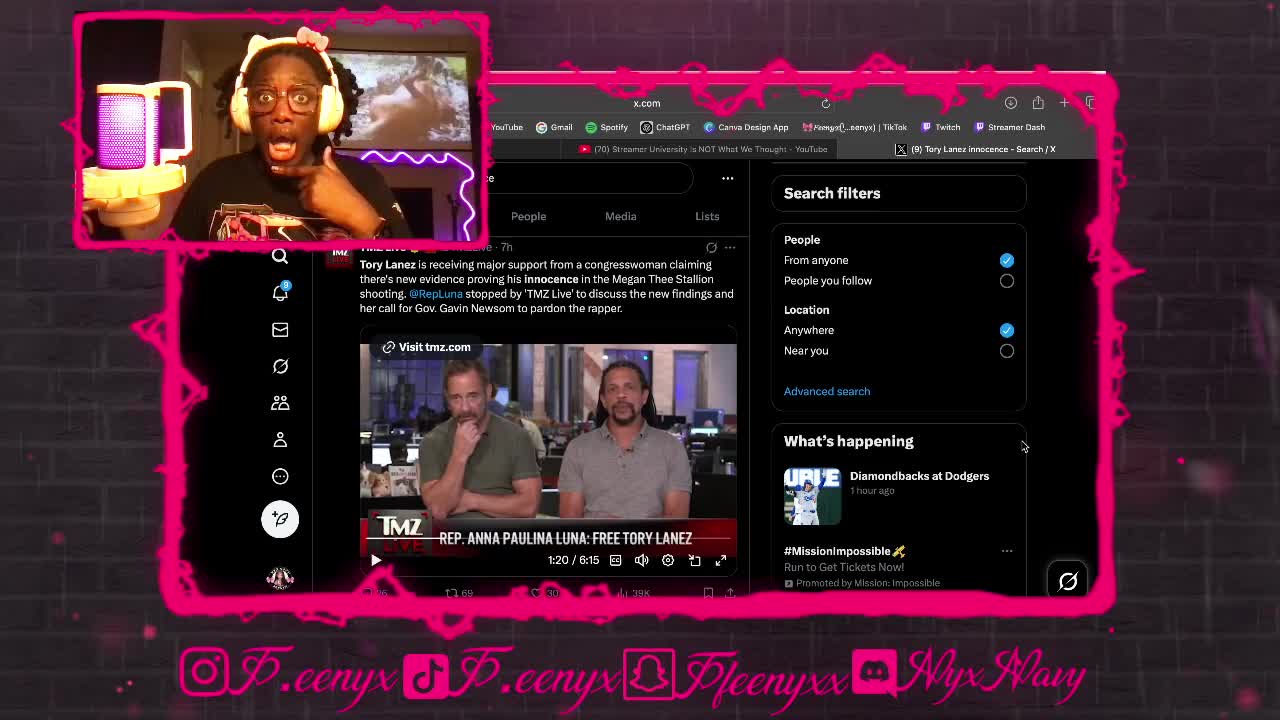1280x720 pixels.
Task: Open Communities icon in X sidebar
Action: click(x=280, y=403)
